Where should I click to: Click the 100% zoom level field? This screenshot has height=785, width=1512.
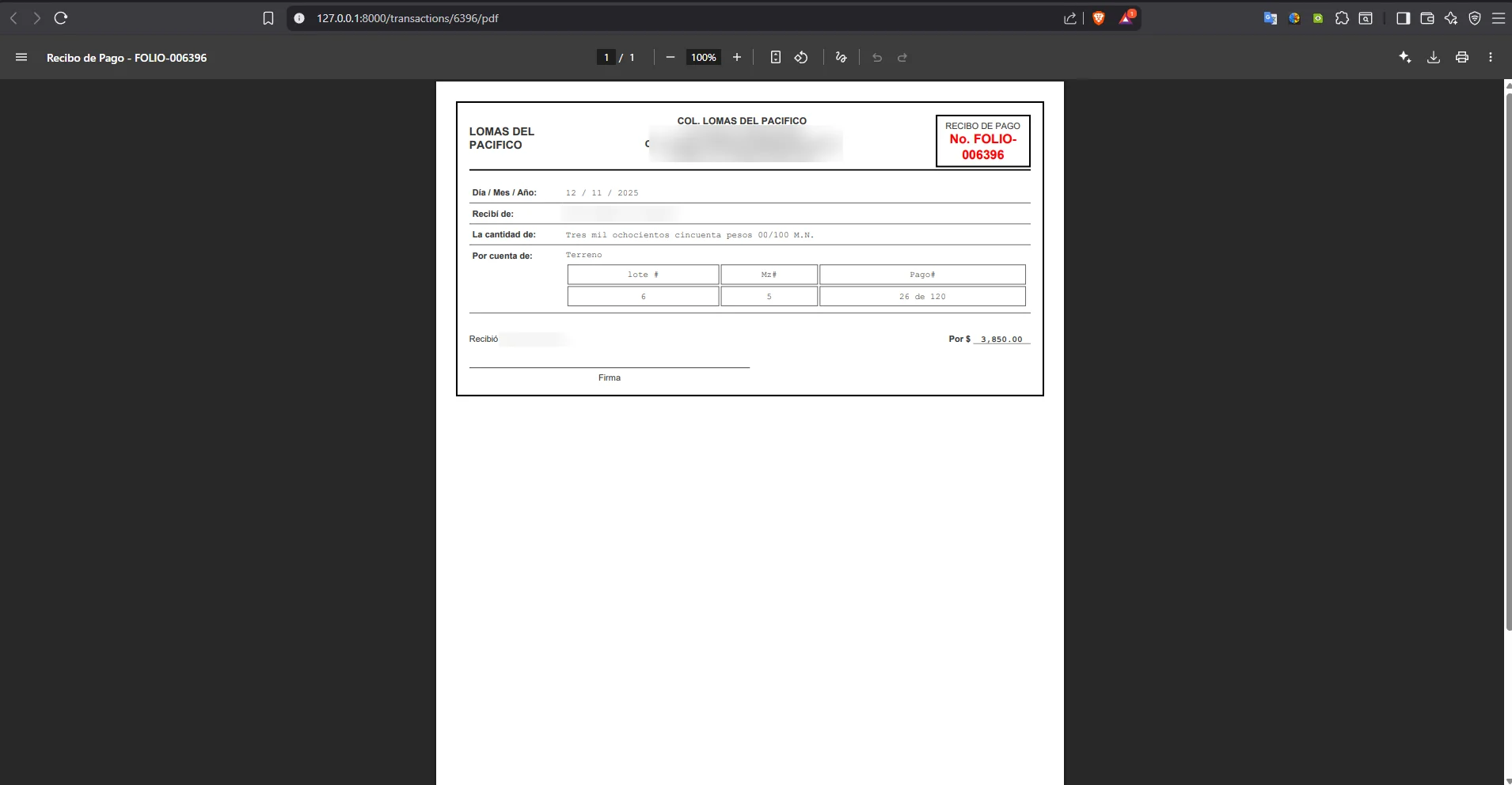click(704, 57)
